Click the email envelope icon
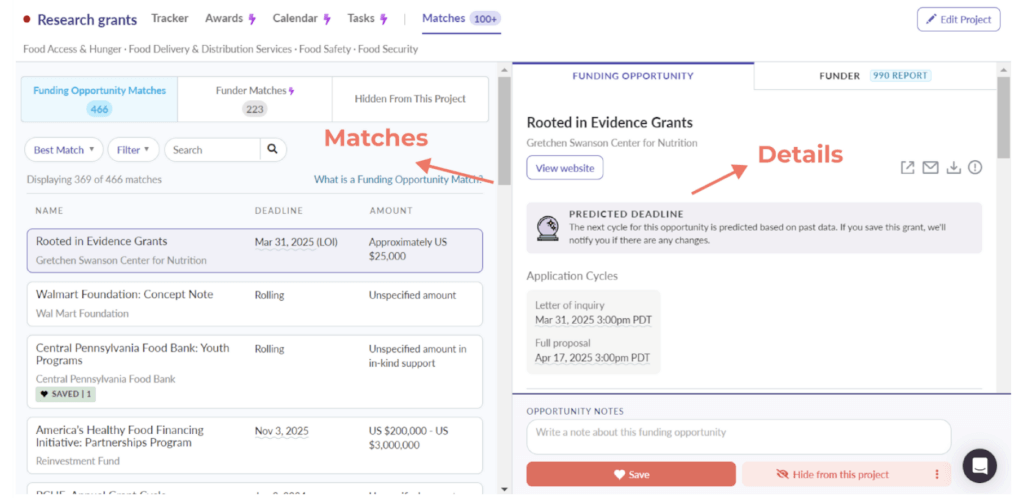Screen dimensions: 1024x502 pos(930,168)
